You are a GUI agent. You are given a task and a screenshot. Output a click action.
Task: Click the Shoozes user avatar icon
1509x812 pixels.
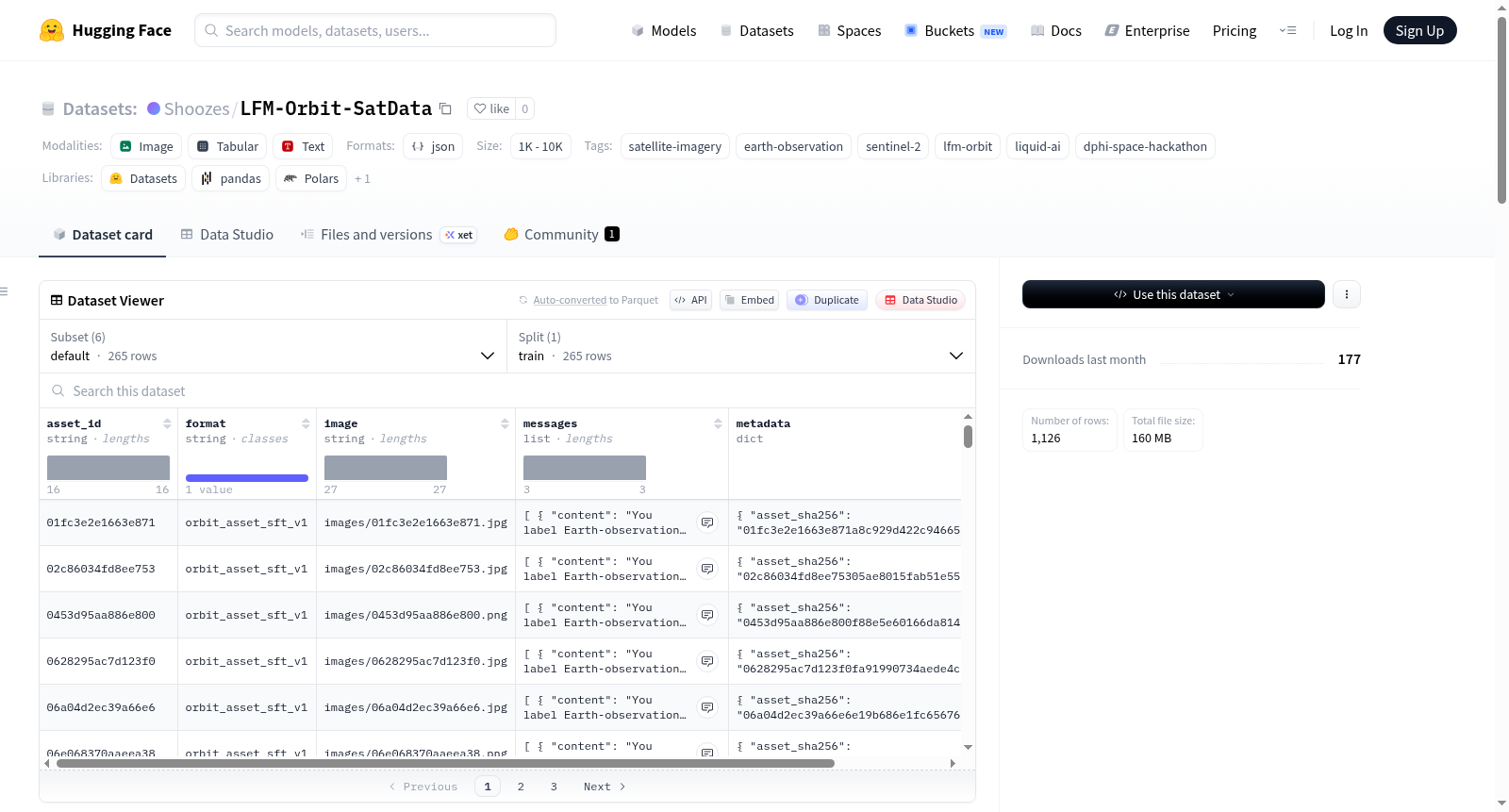[x=154, y=108]
